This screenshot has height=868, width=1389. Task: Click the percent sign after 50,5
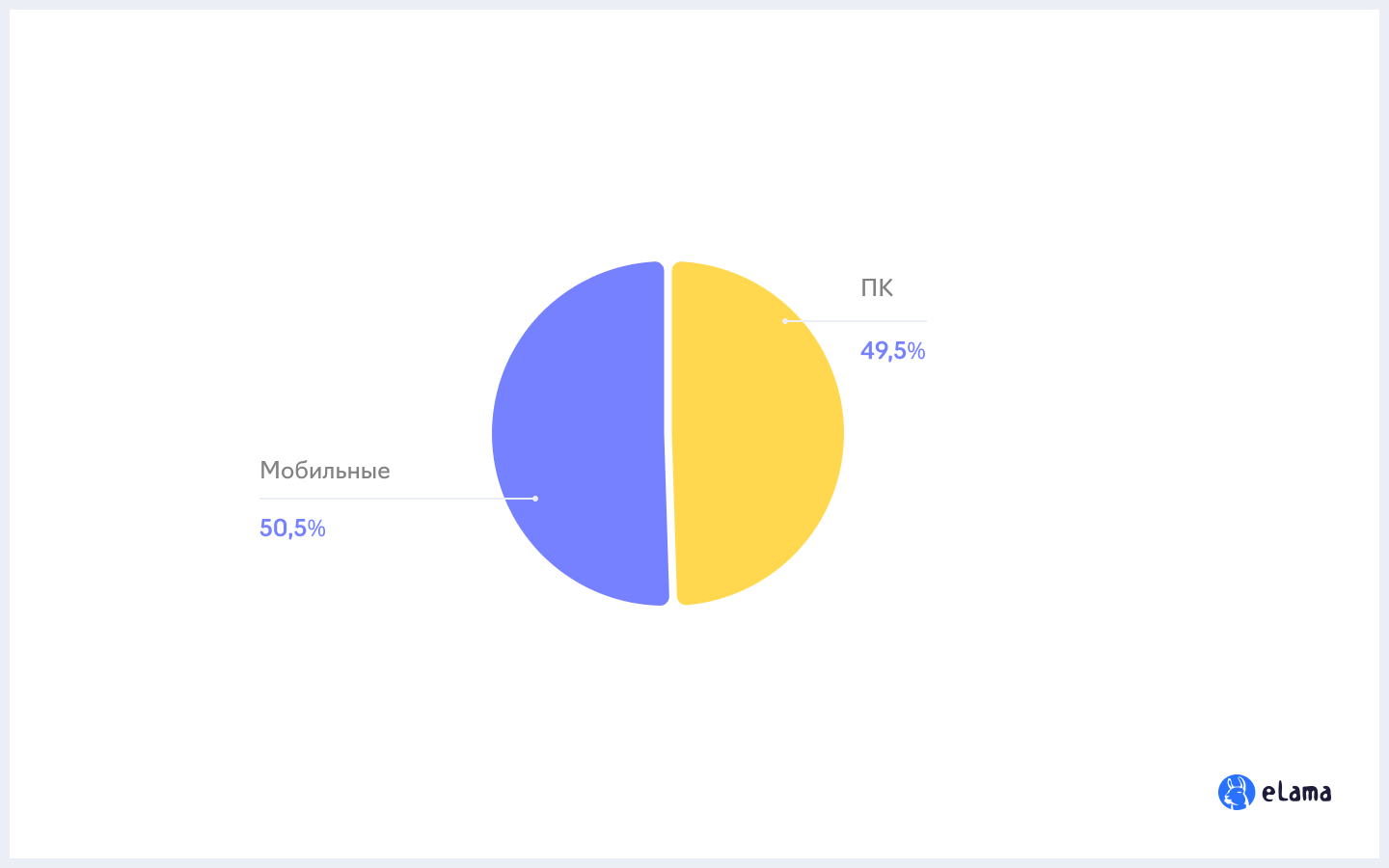click(x=316, y=529)
